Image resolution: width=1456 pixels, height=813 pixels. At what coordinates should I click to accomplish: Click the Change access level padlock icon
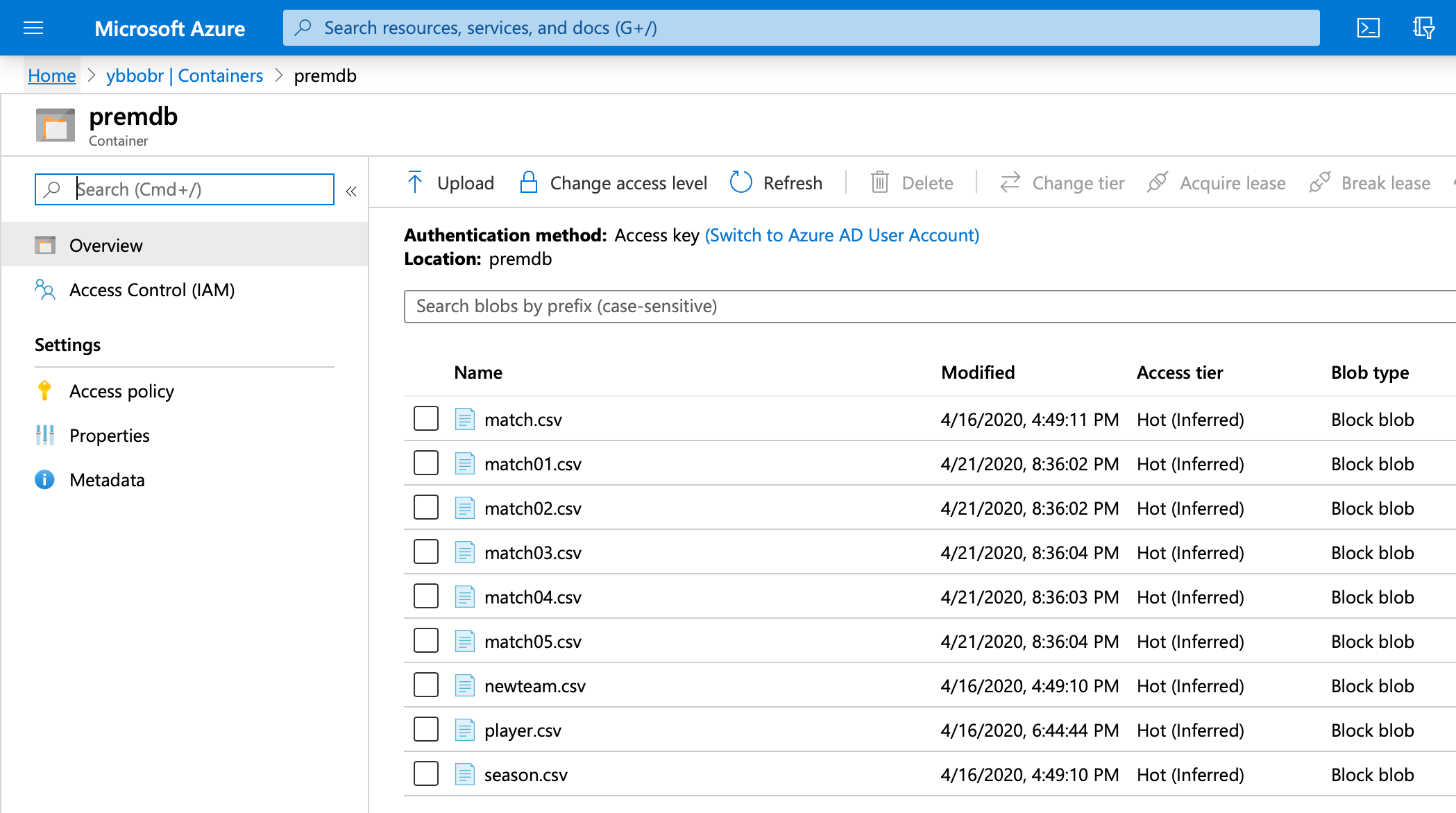pyautogui.click(x=528, y=182)
